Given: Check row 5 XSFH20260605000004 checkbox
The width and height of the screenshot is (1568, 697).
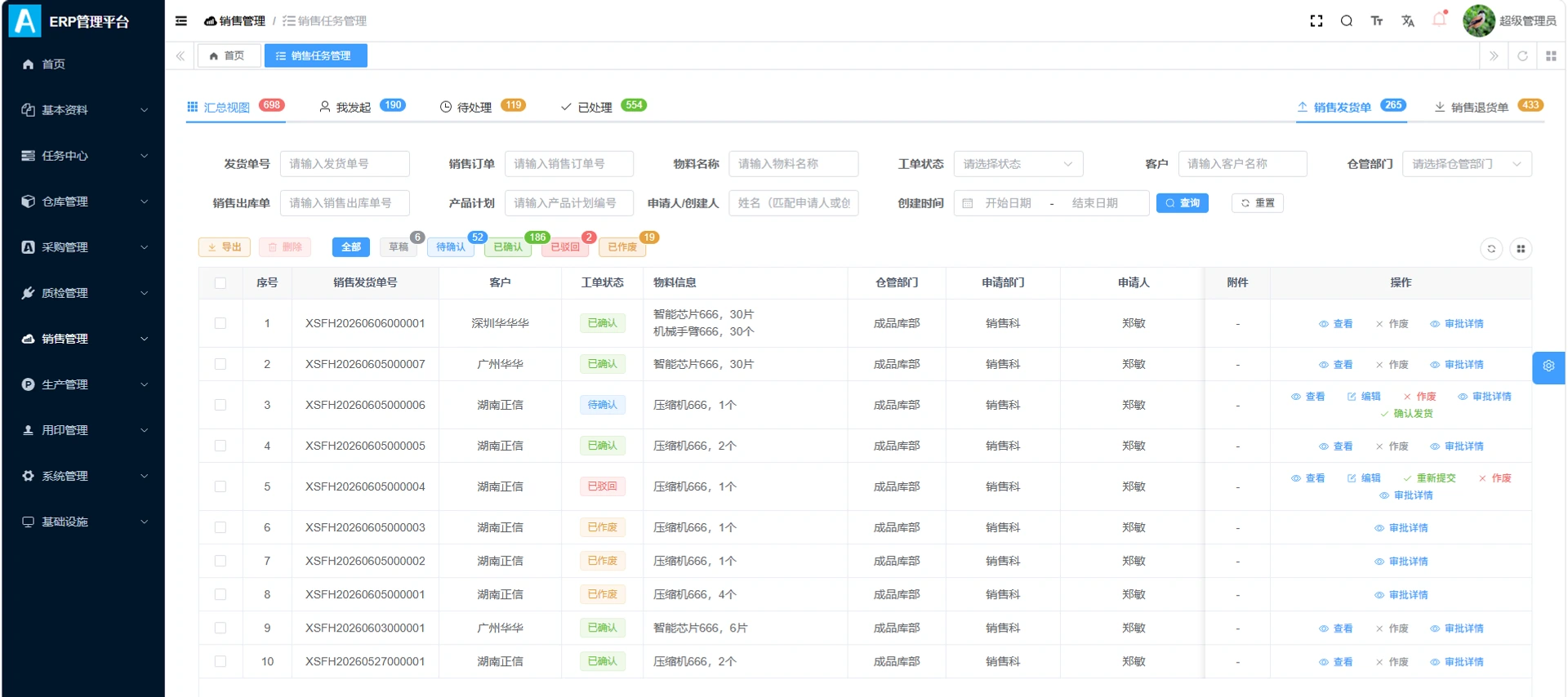Looking at the screenshot, I should pos(220,487).
